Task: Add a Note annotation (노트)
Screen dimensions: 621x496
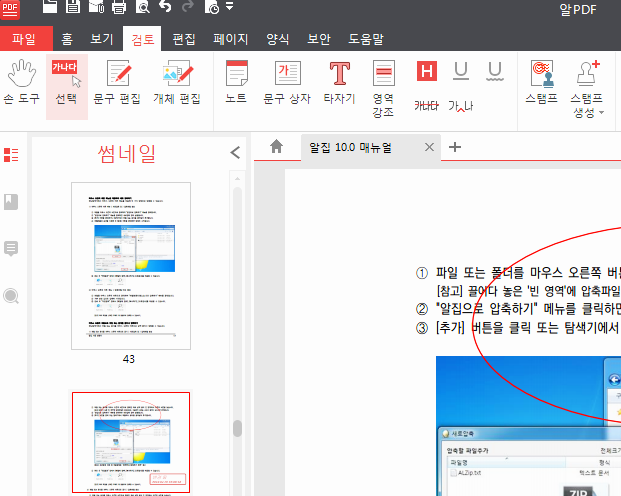Action: 236,82
